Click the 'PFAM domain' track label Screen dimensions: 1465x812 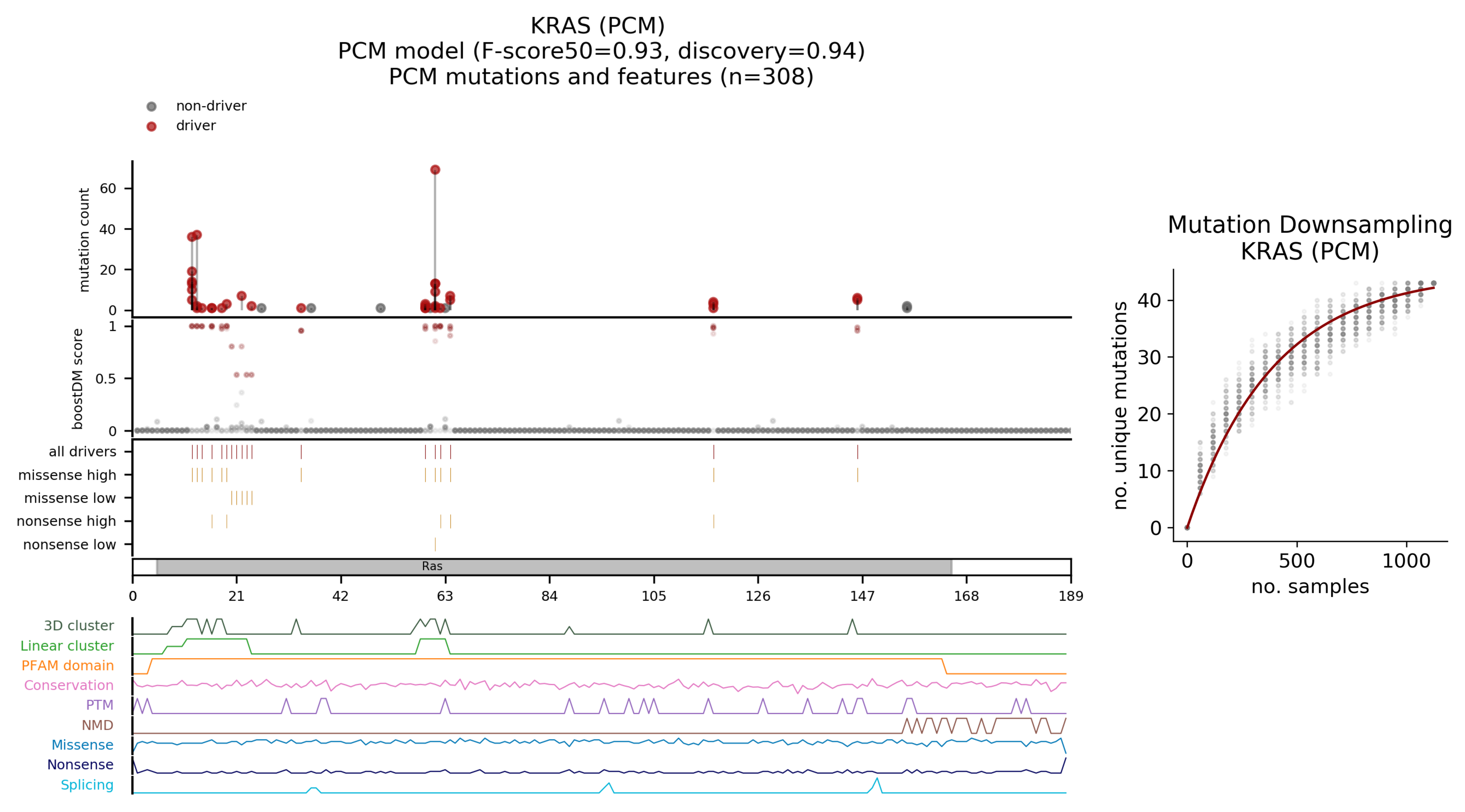pos(68,665)
